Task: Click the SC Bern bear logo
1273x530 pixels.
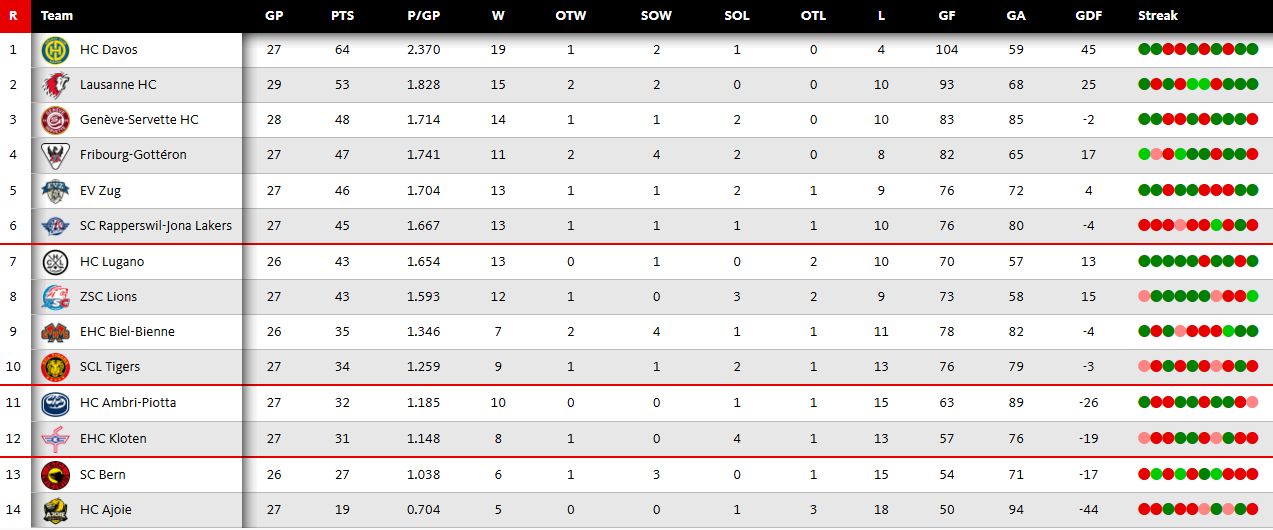Action: click(54, 474)
